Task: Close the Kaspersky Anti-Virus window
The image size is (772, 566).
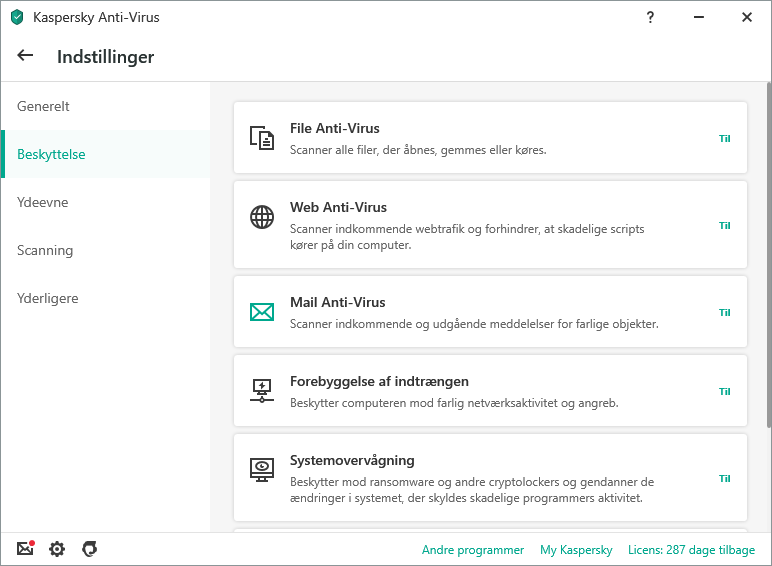Action: pyautogui.click(x=747, y=17)
